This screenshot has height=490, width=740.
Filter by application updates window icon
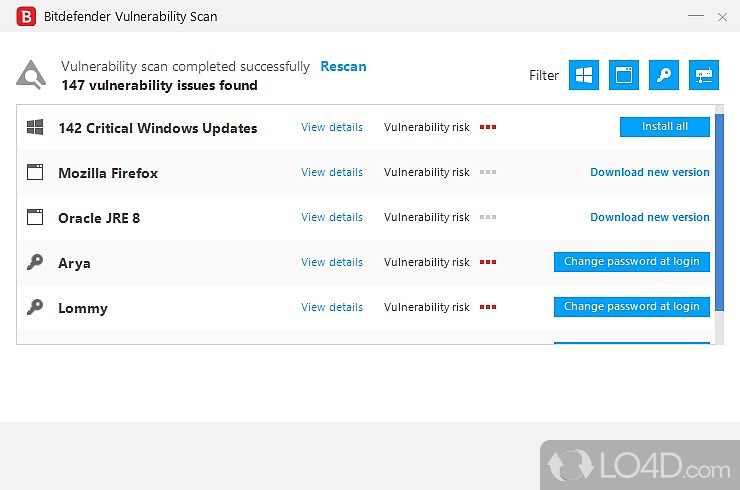(624, 75)
